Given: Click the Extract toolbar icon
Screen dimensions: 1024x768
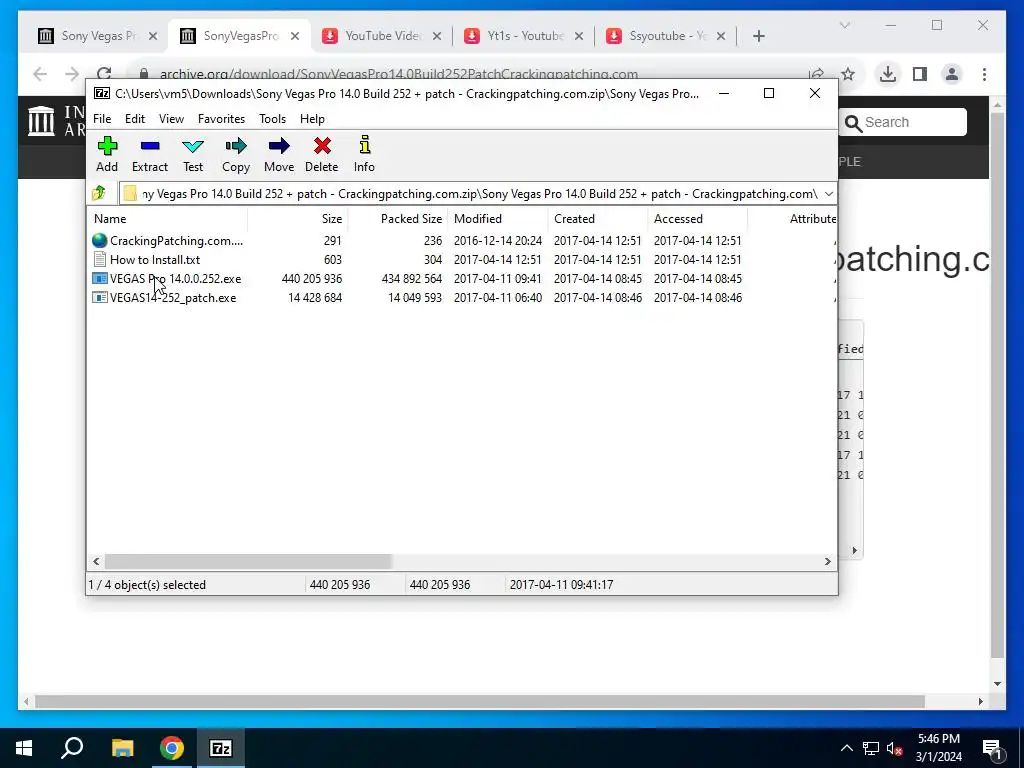Looking at the screenshot, I should (x=150, y=154).
